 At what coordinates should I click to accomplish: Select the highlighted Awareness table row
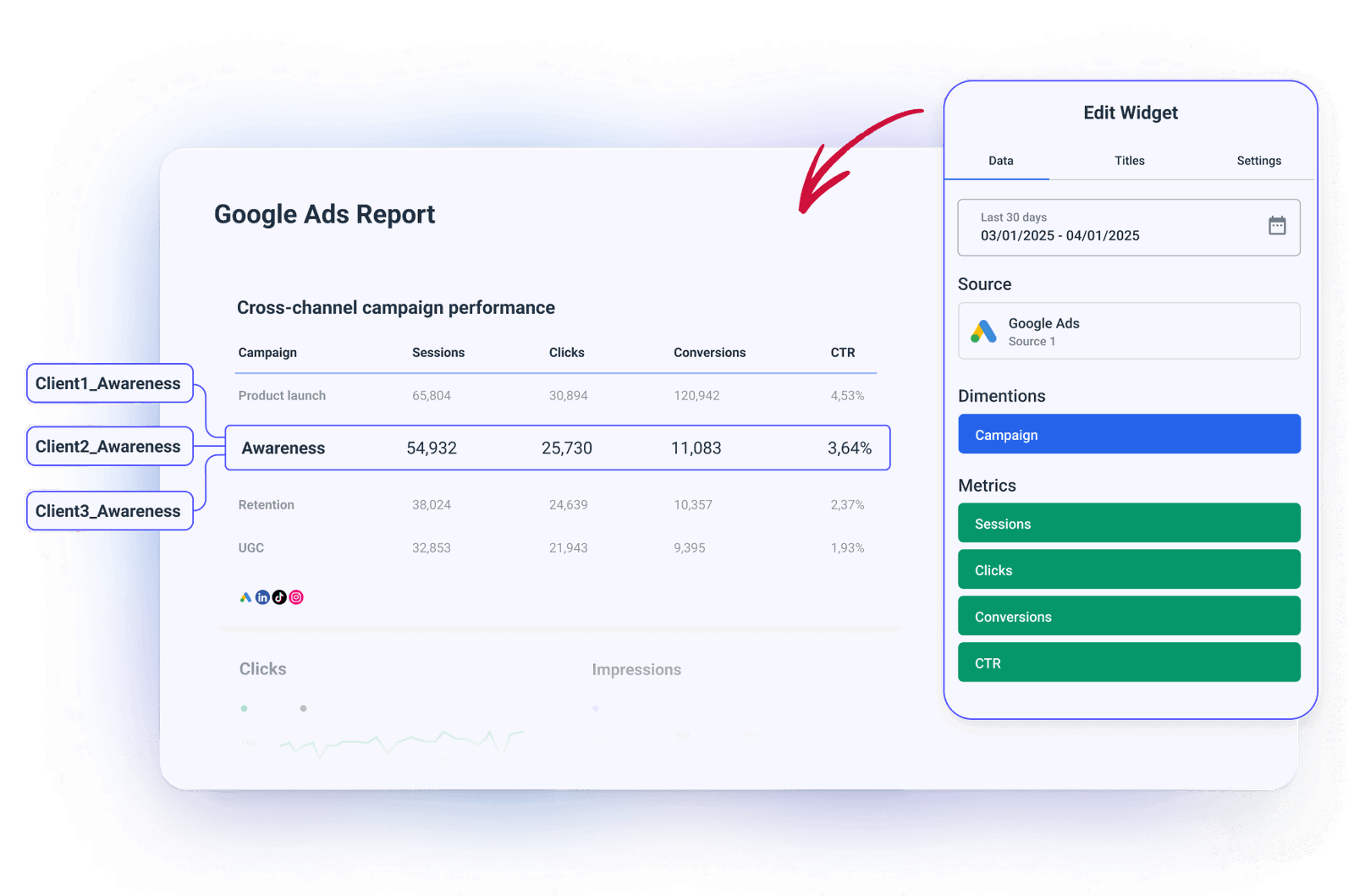pyautogui.click(x=559, y=448)
